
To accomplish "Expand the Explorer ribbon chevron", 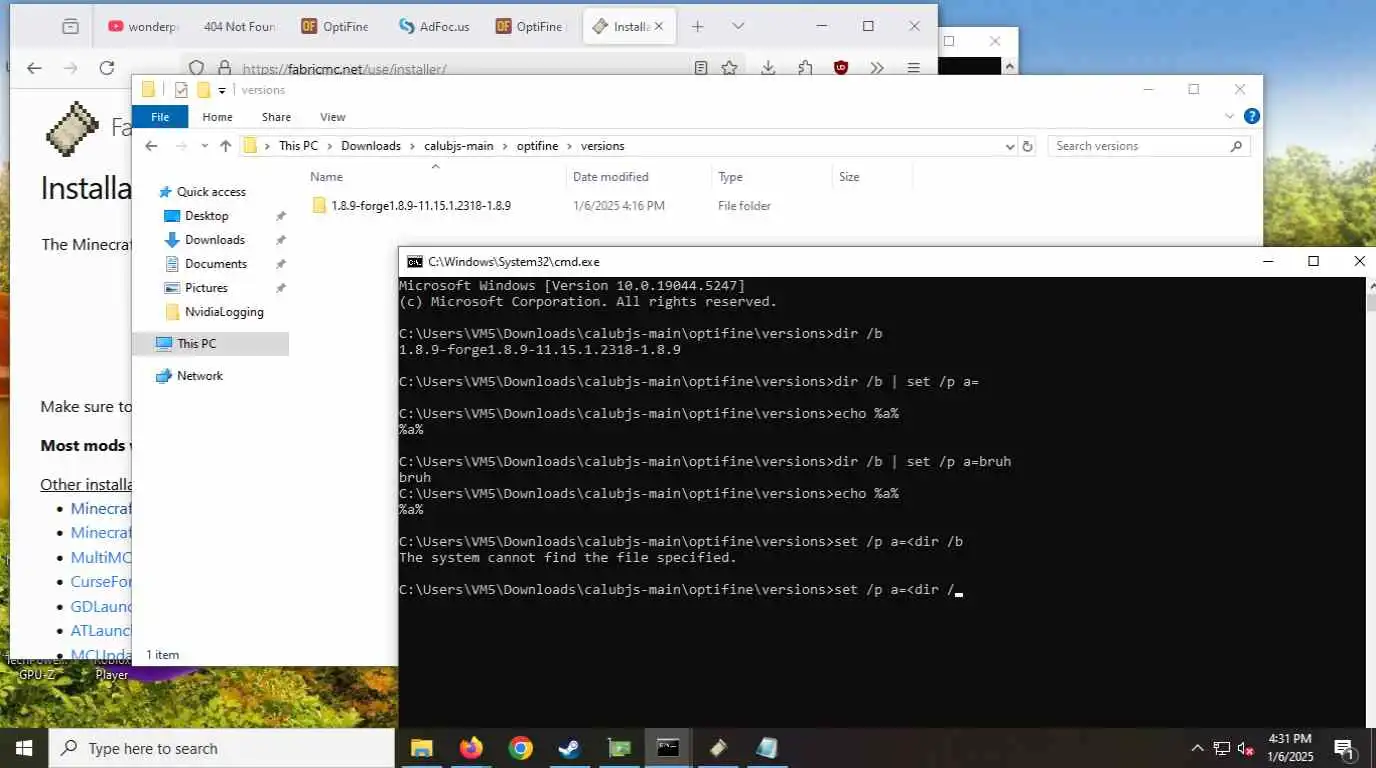I will pyautogui.click(x=1230, y=117).
